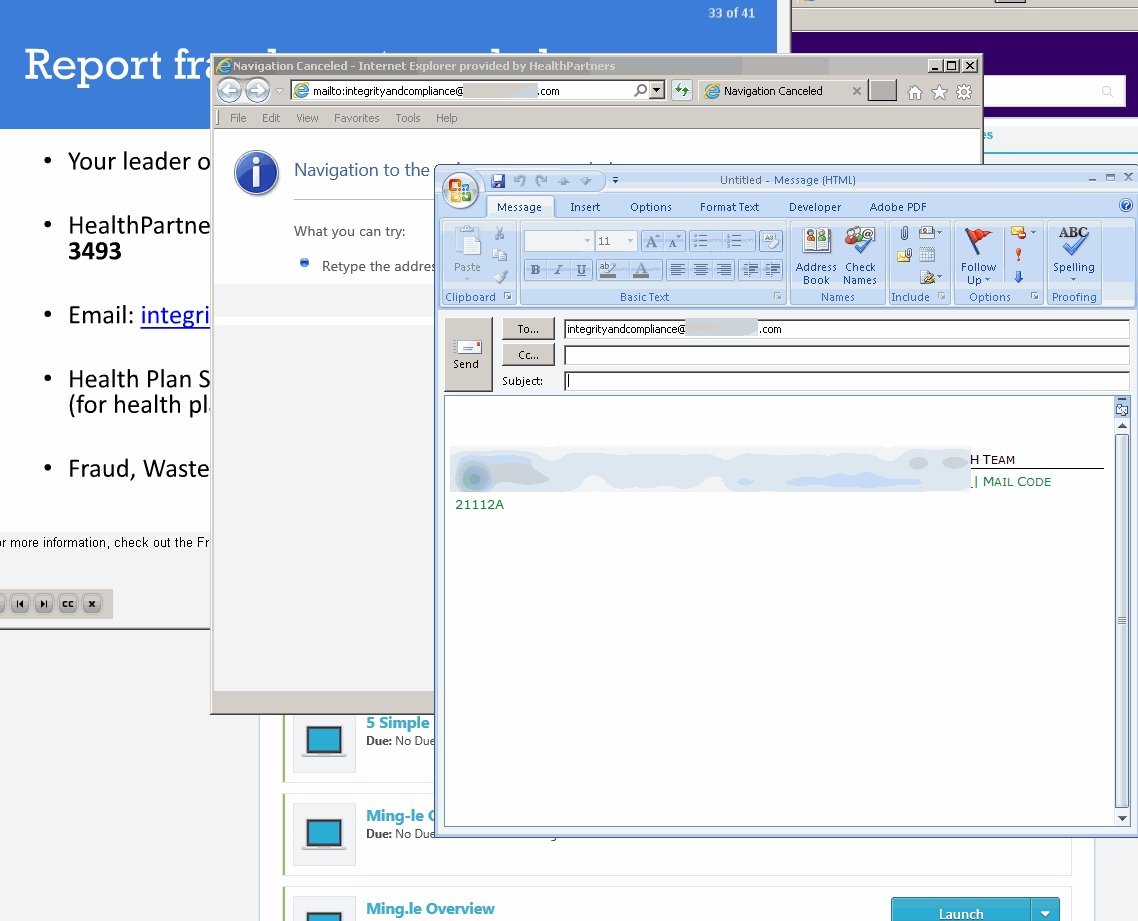
Task: Click the Refresh icon in Internet Explorer
Action: point(681,91)
